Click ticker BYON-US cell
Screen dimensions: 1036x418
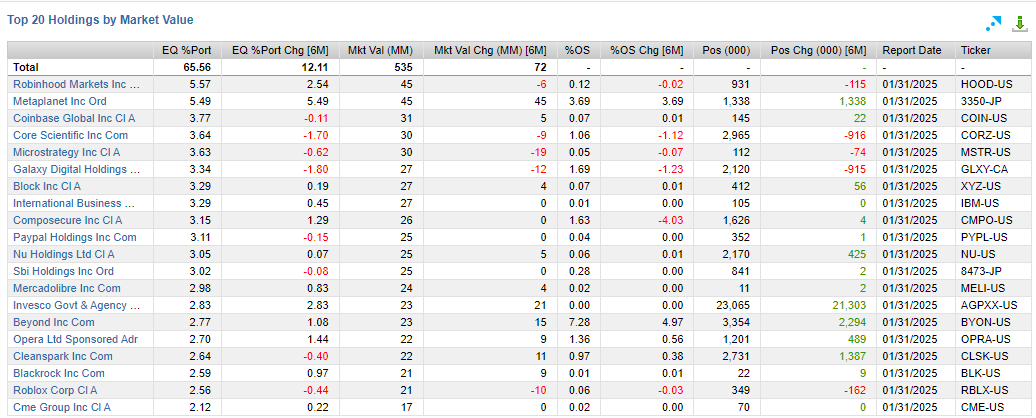(x=986, y=322)
